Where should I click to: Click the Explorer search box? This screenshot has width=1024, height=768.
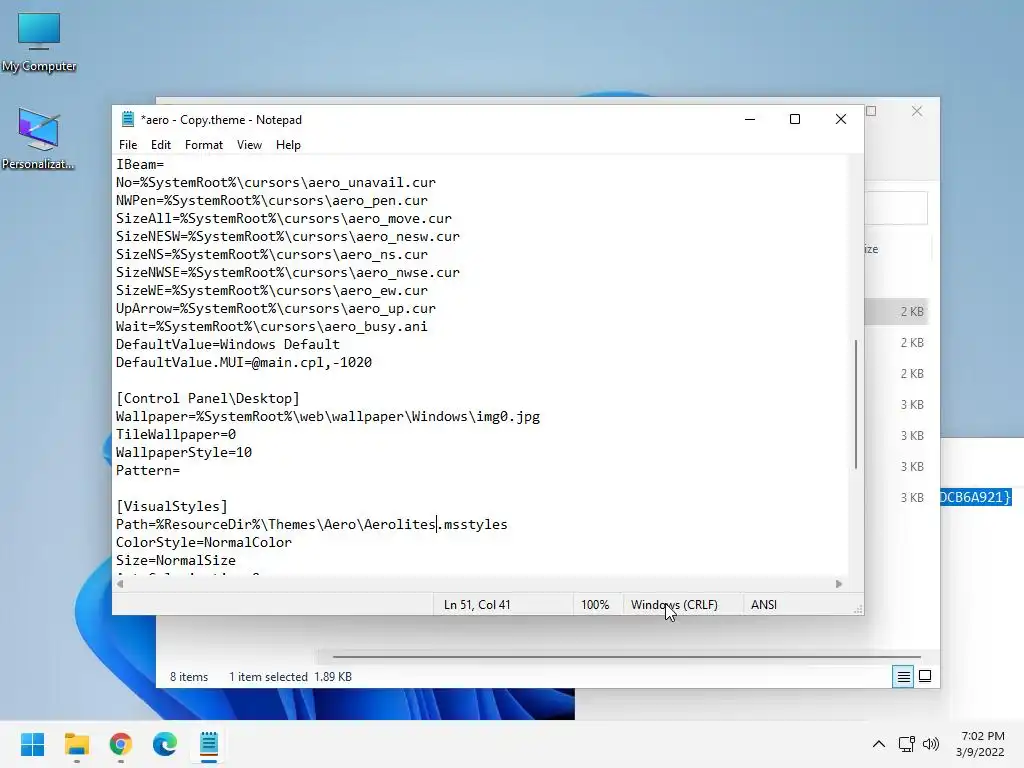coord(896,208)
